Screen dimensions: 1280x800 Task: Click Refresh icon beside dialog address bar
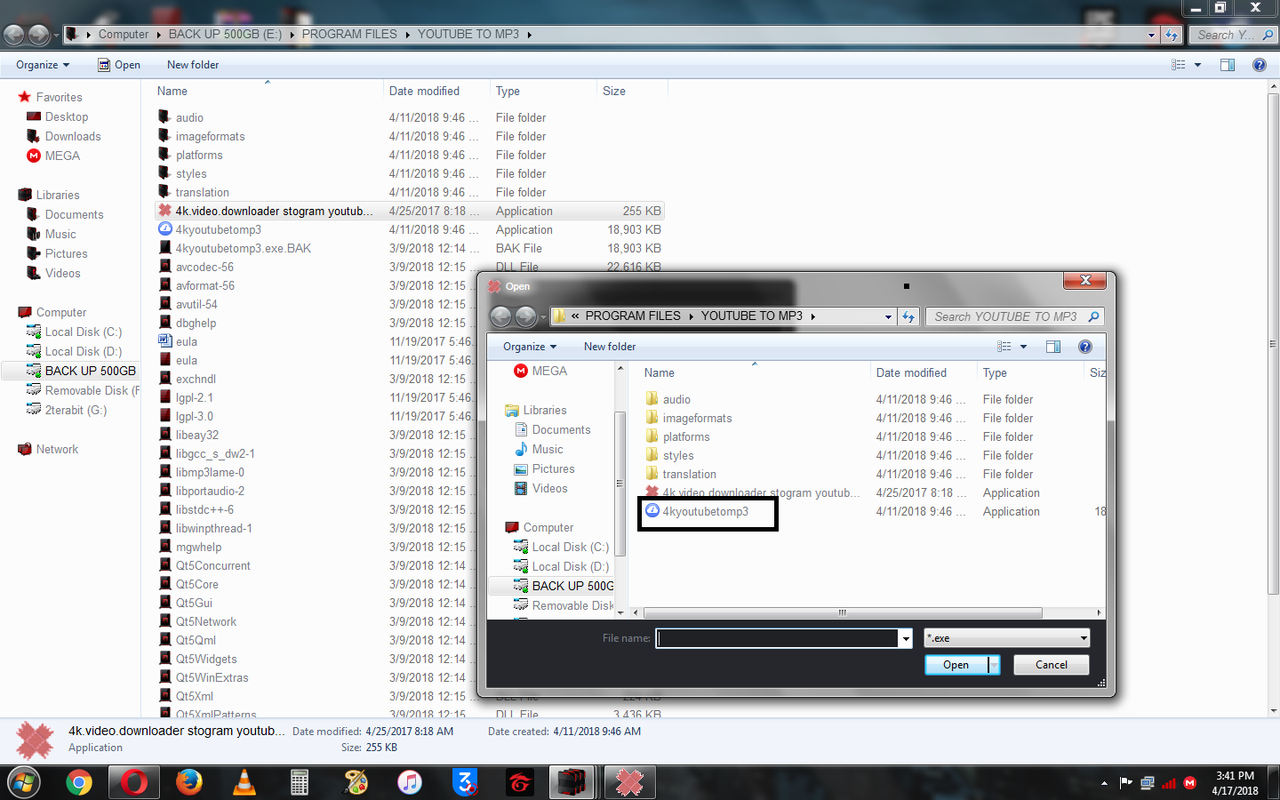(908, 316)
